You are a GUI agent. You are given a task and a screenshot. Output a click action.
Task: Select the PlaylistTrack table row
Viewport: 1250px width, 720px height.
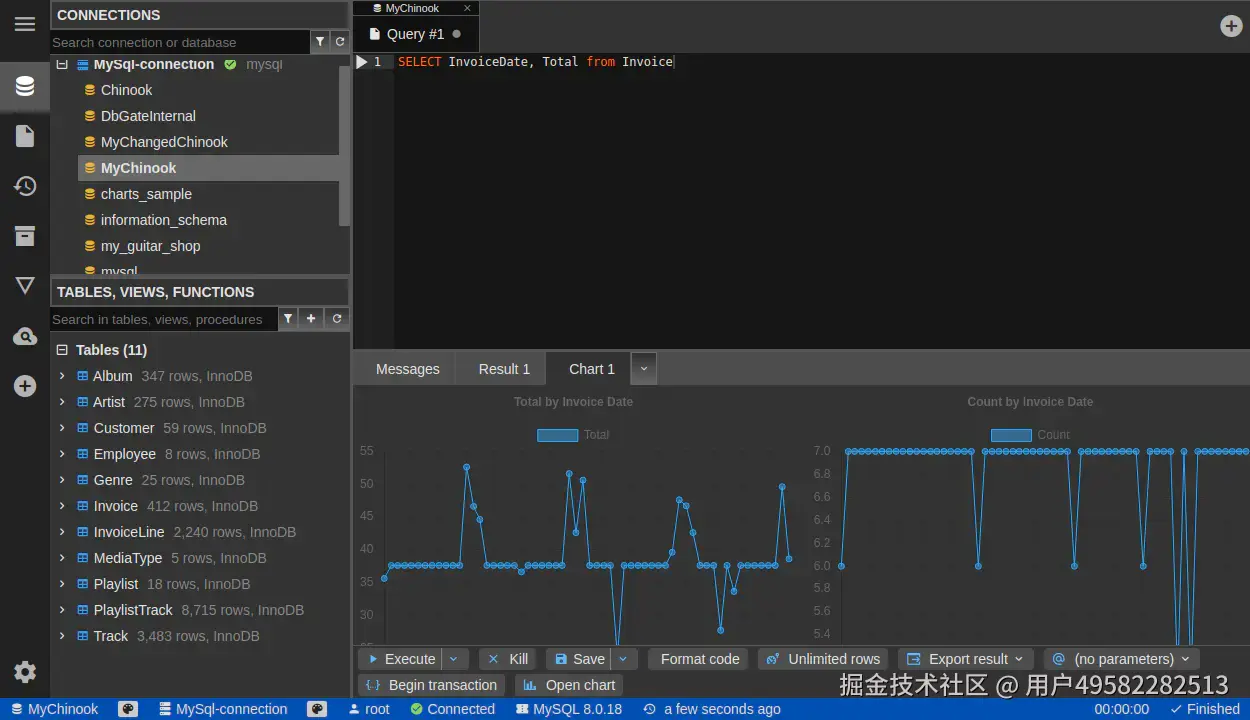(x=200, y=610)
